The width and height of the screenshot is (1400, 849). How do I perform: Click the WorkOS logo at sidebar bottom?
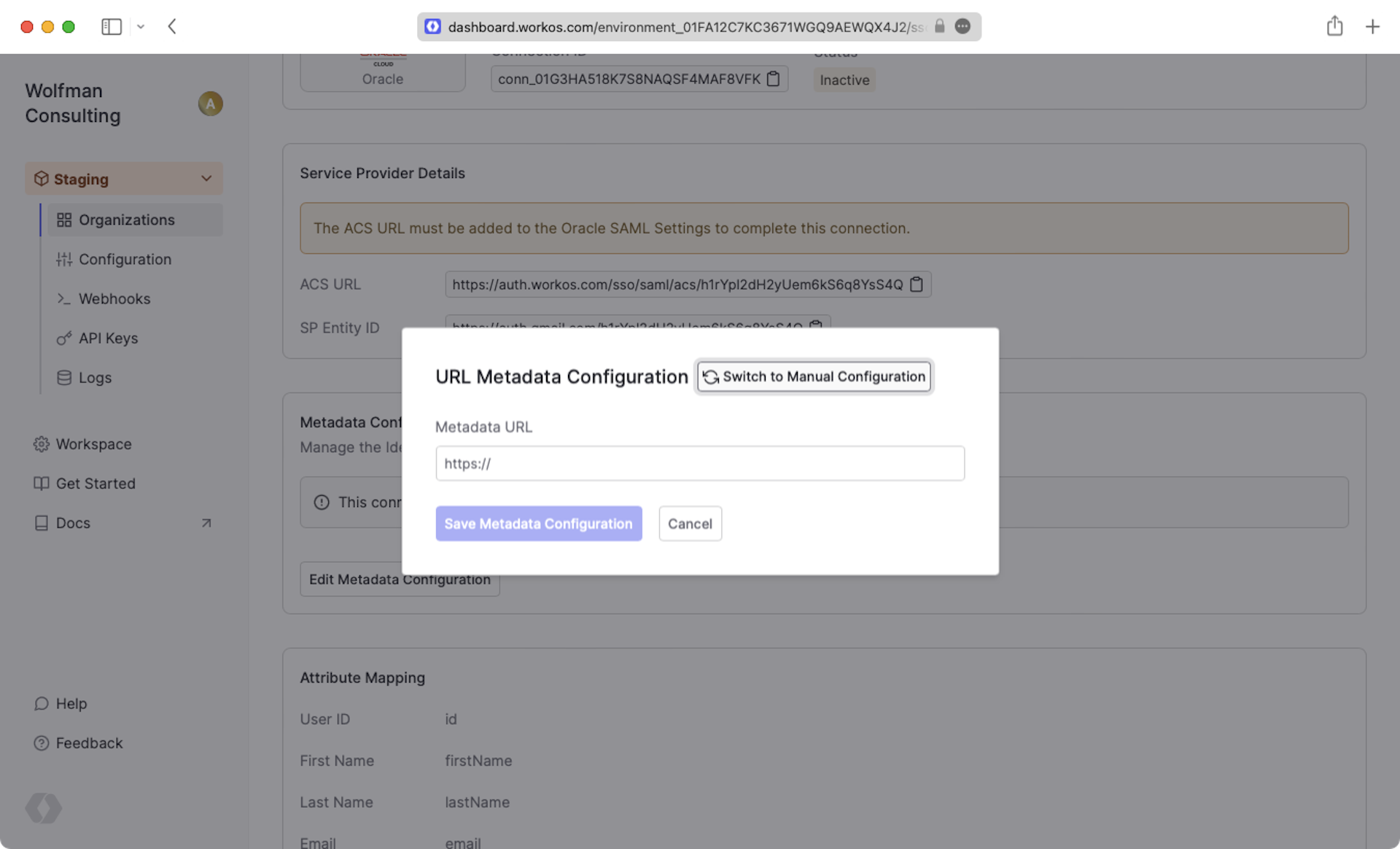click(x=43, y=808)
